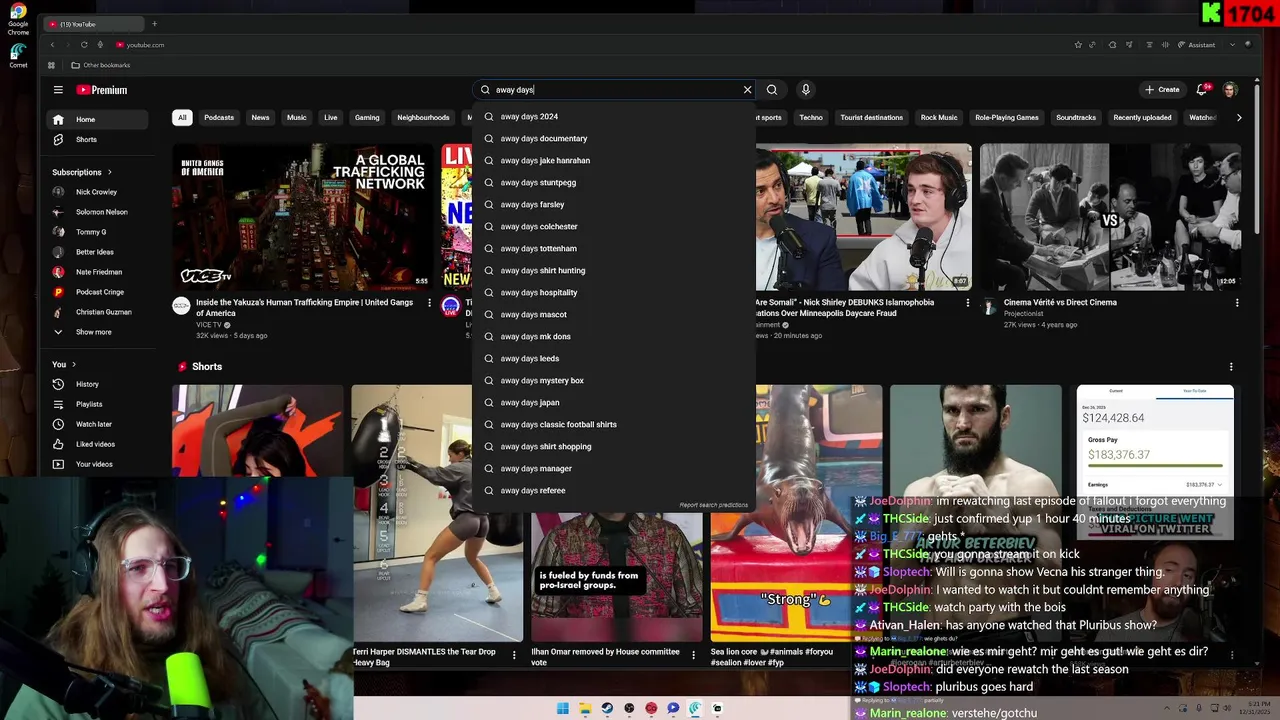Choose suggestion away days referee
The image size is (1280, 720).
(x=614, y=490)
